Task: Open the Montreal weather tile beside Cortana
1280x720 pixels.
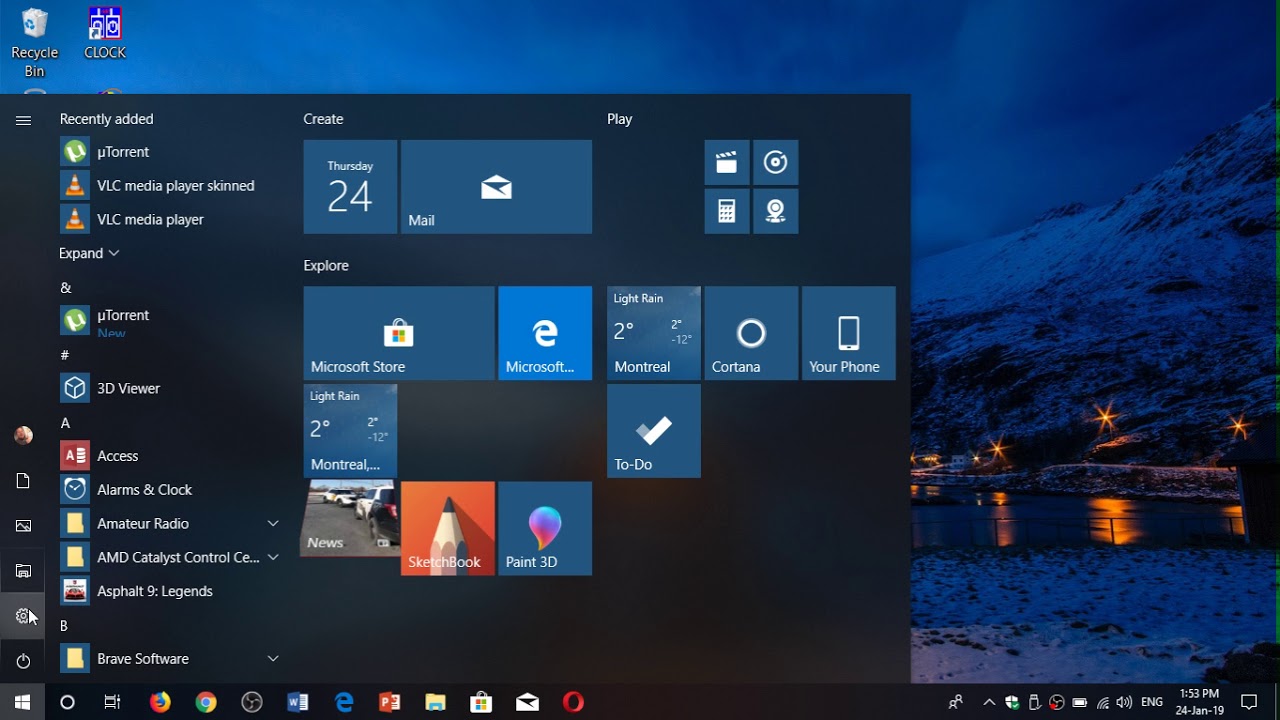Action: tap(654, 333)
